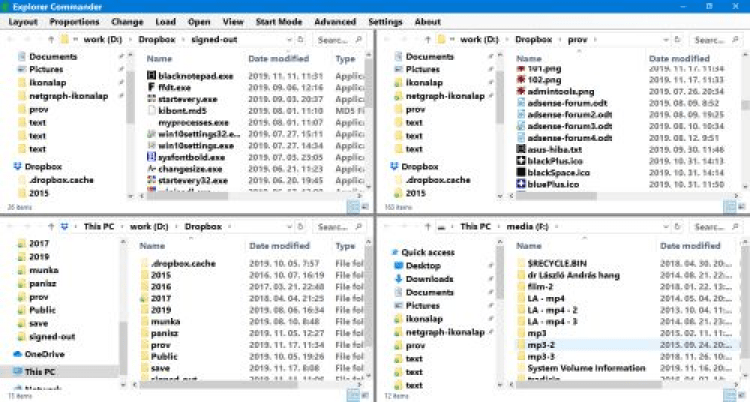Switch signed-out pane to details view
The width and height of the screenshot is (750, 402).
353,207
